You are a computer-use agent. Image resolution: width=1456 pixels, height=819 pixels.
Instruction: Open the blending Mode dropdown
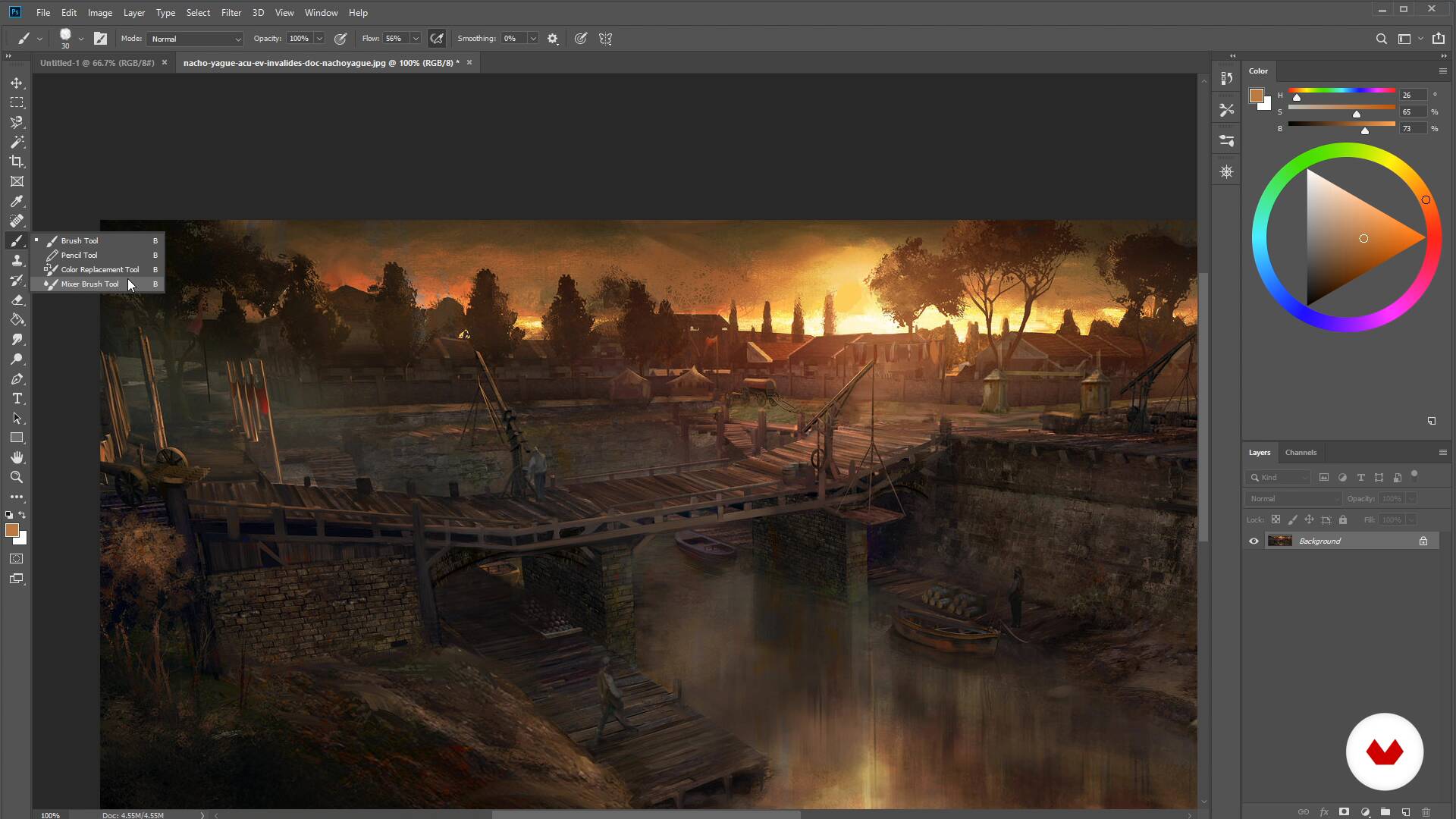tap(196, 39)
